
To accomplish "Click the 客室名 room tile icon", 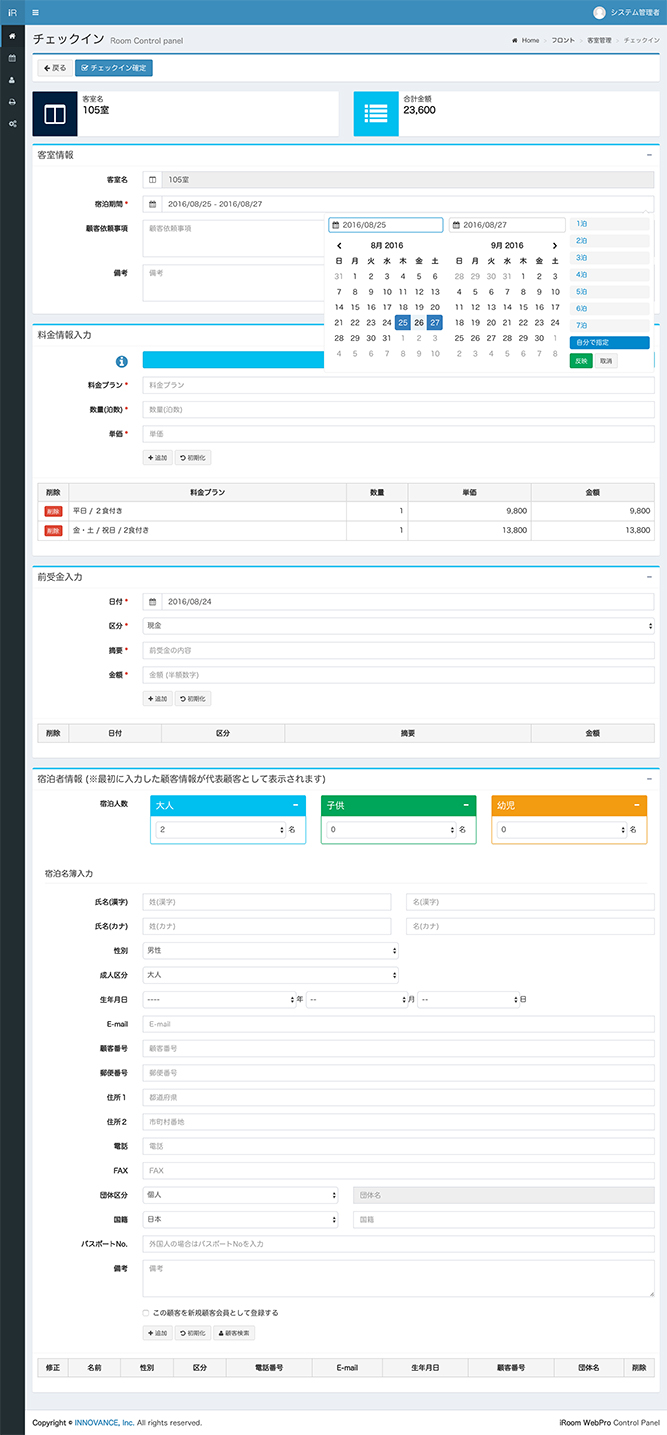I will click(x=55, y=114).
